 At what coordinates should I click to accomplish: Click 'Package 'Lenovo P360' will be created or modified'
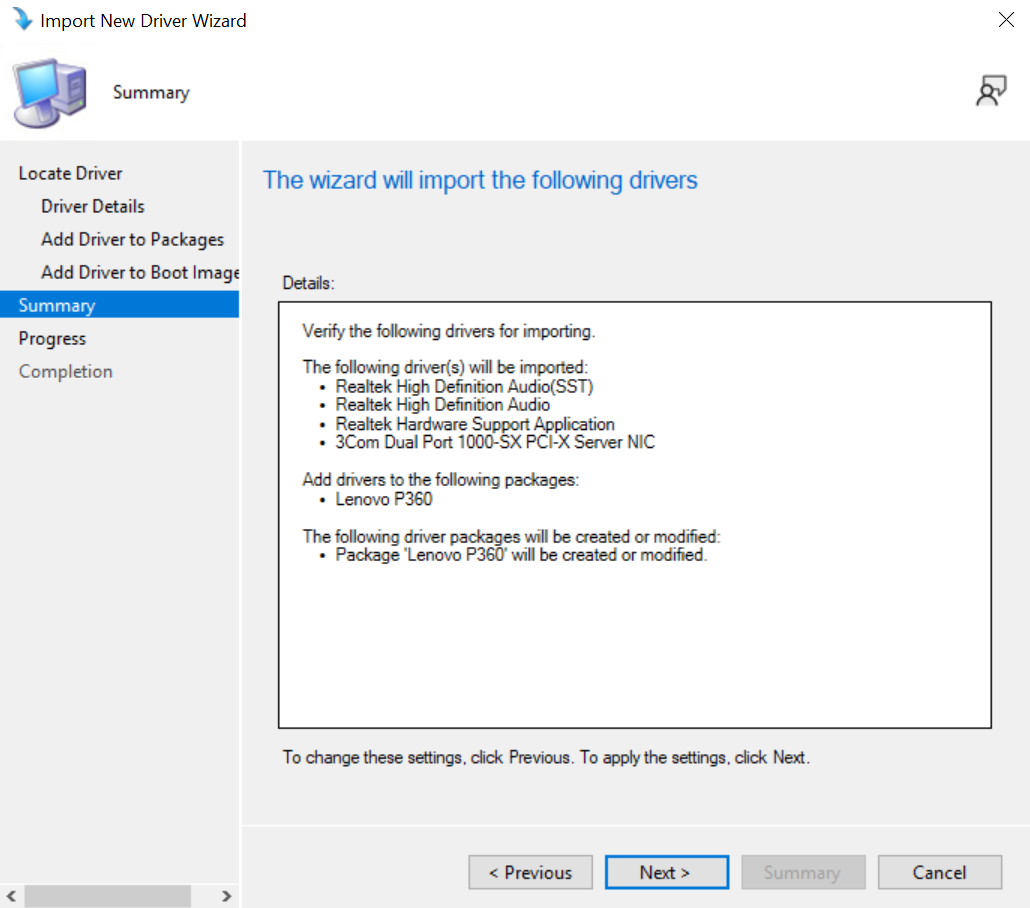(521, 555)
